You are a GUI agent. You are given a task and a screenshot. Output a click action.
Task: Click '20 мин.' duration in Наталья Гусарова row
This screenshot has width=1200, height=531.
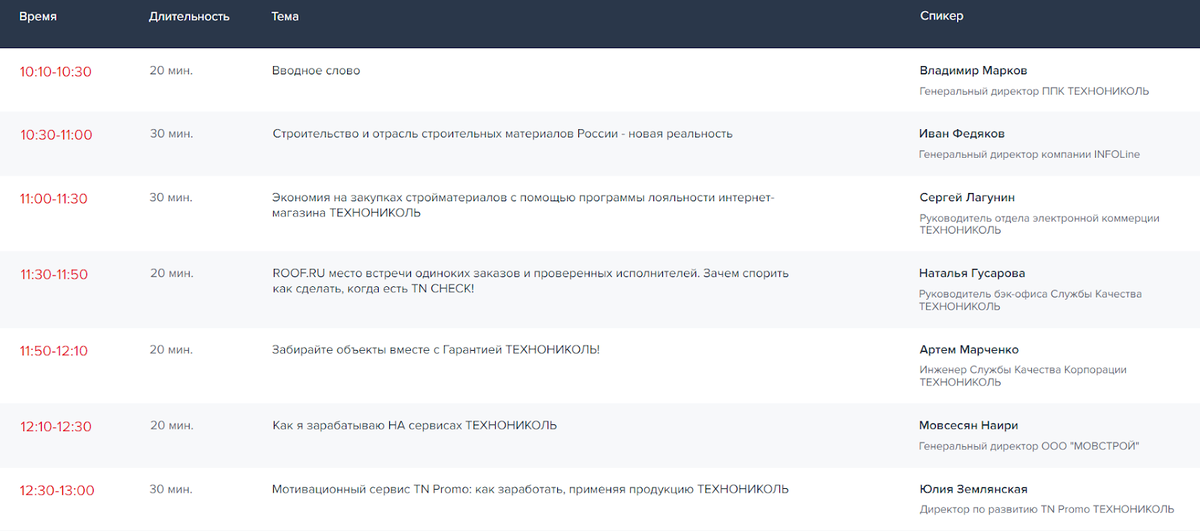(171, 273)
